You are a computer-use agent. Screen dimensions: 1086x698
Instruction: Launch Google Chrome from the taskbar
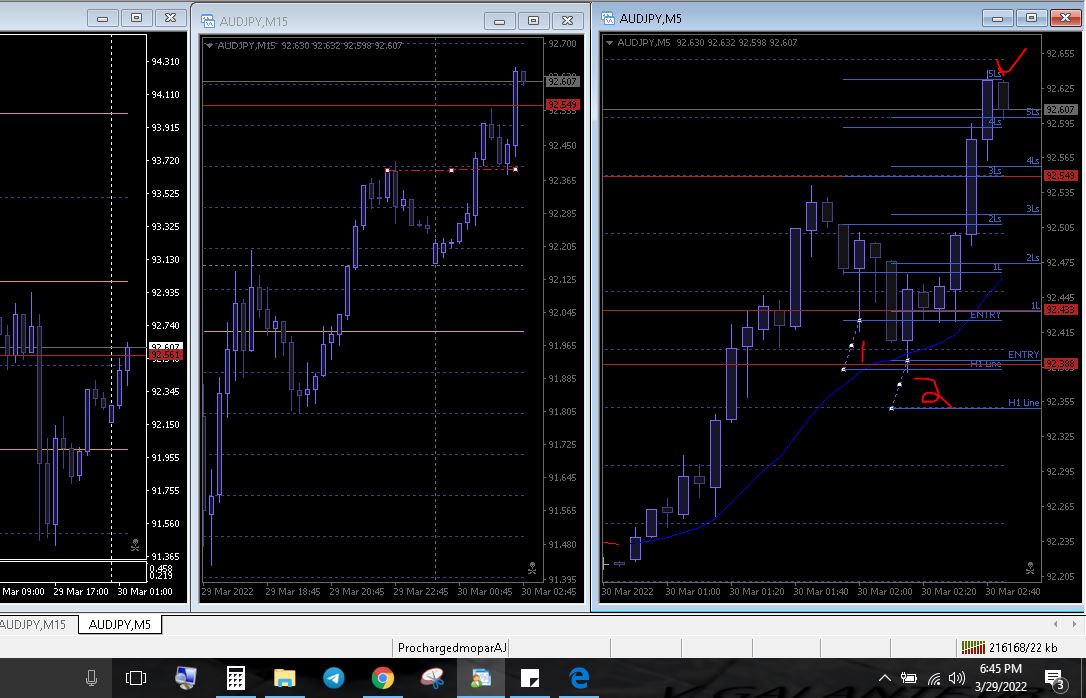point(382,678)
